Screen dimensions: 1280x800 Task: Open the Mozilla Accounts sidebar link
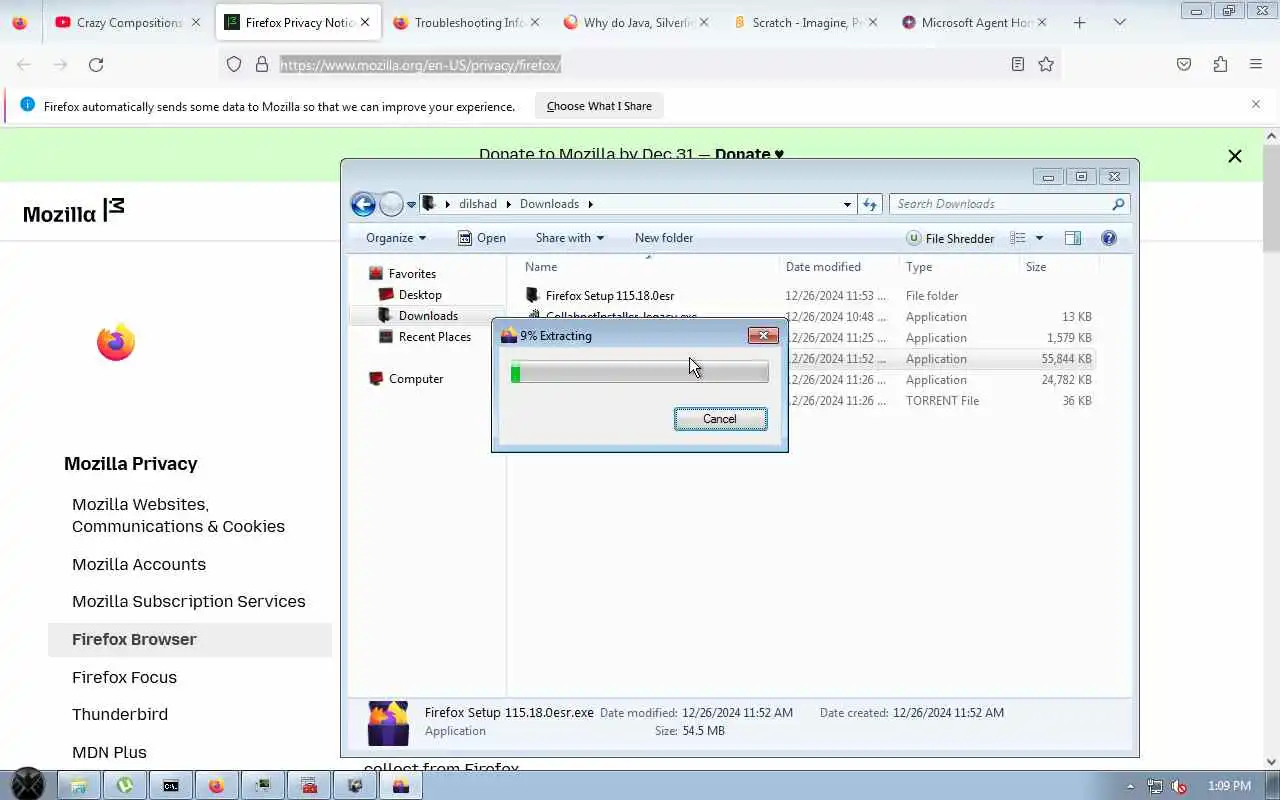[139, 564]
